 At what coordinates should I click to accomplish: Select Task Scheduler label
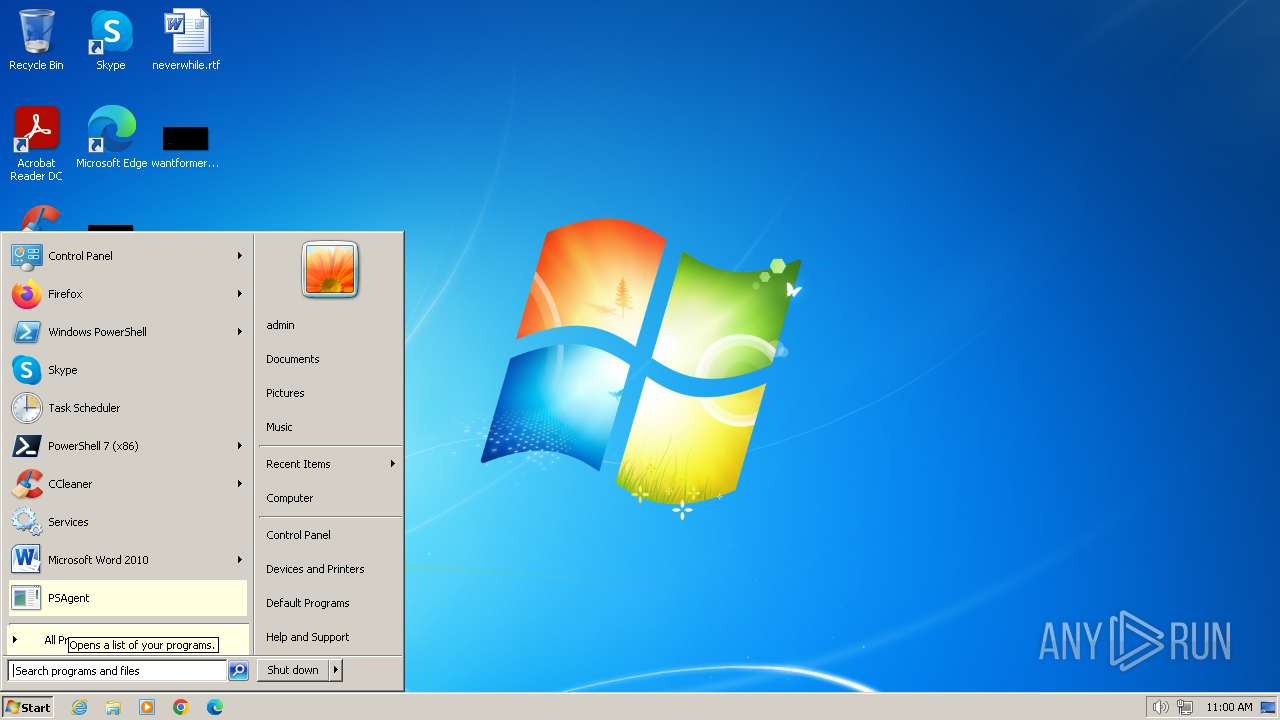[84, 408]
